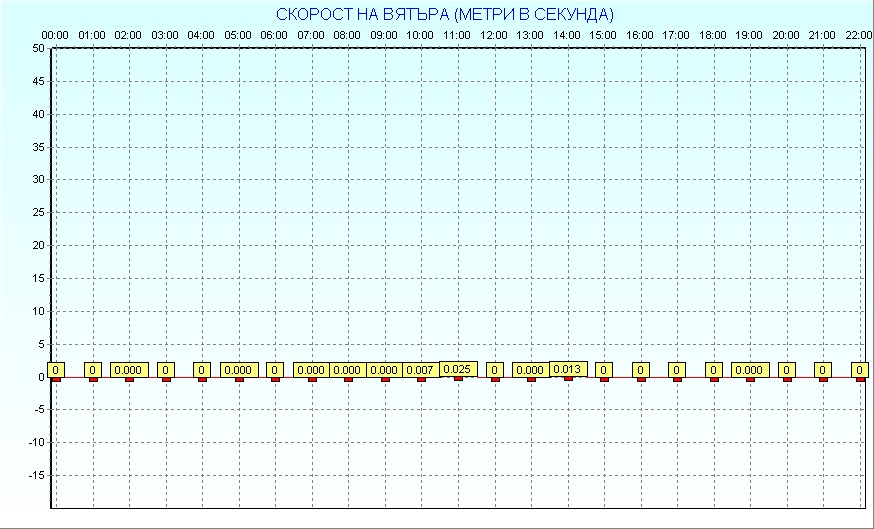
Task: Click the 18:00 time axis label
Action: [713, 35]
